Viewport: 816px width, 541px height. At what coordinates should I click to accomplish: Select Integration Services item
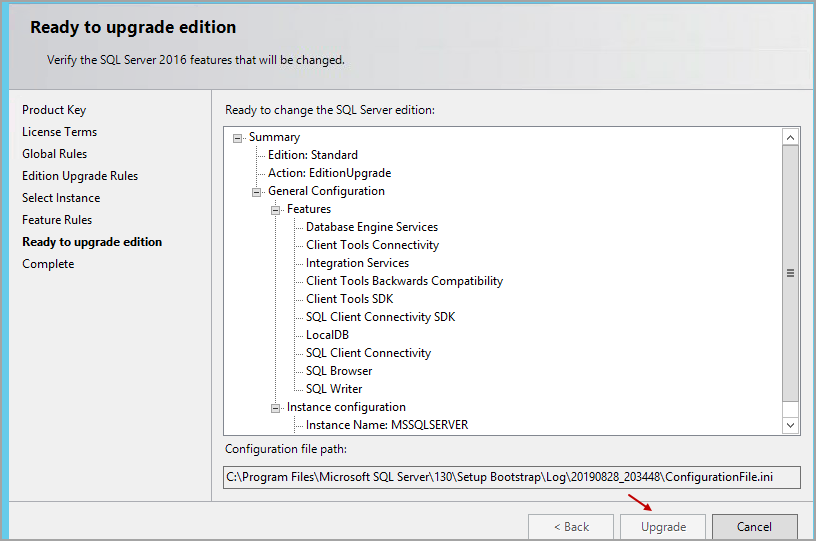358,263
